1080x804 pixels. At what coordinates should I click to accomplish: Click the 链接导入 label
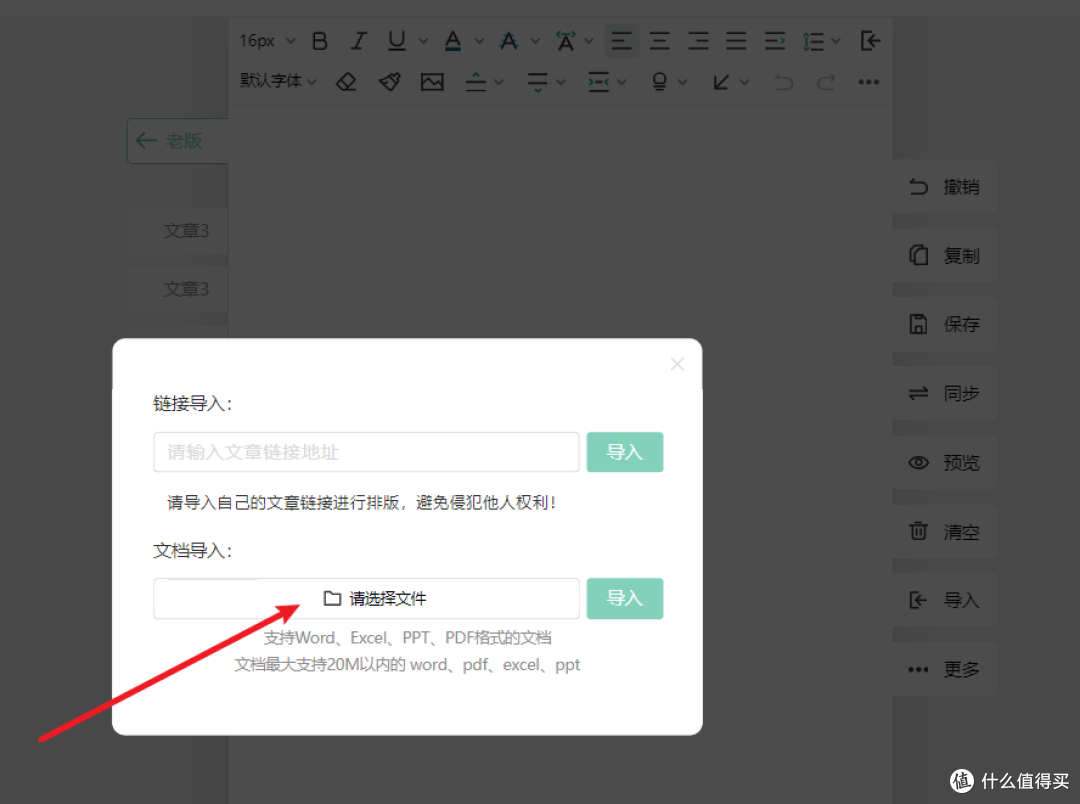click(x=192, y=404)
